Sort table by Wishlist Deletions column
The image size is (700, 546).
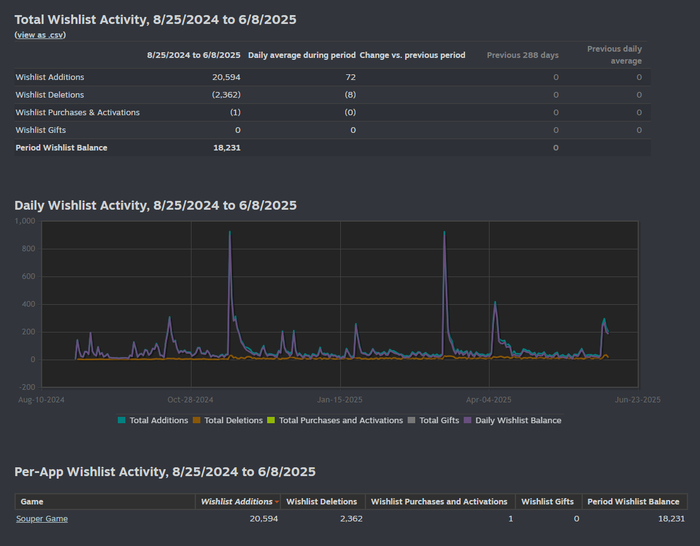click(x=321, y=501)
